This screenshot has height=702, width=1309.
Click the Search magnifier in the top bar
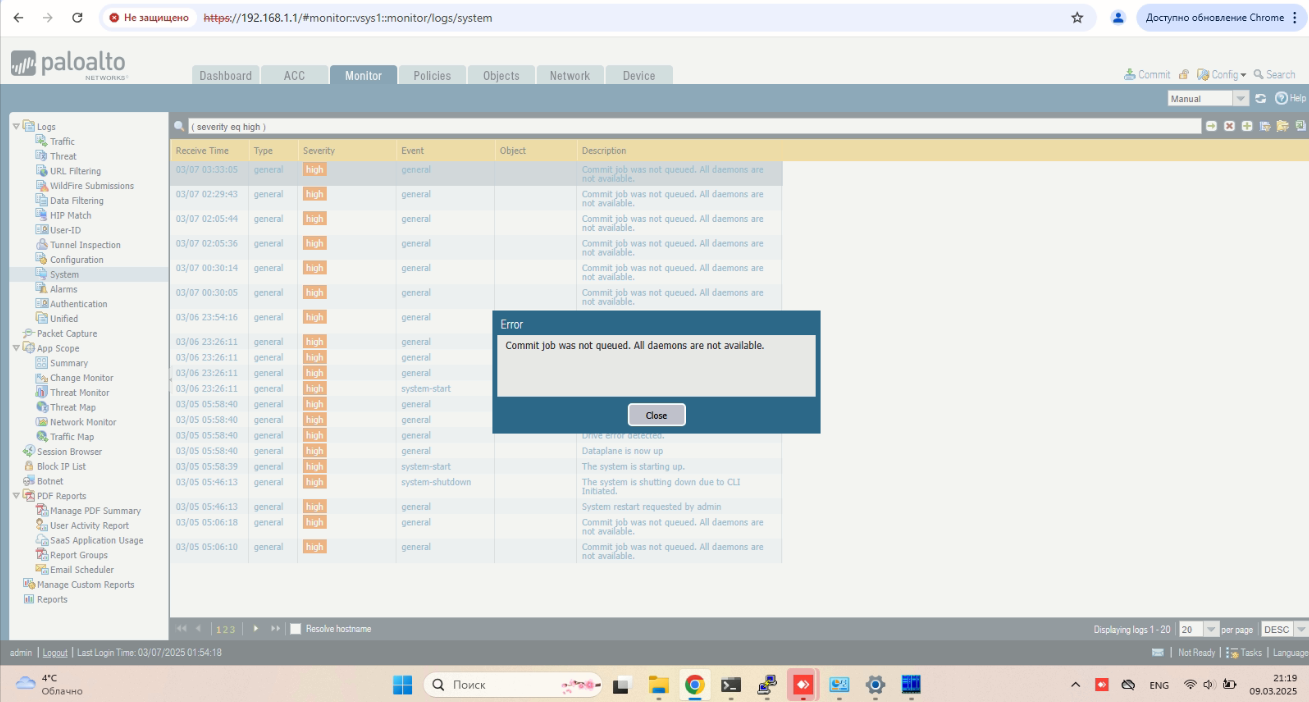[1258, 75]
